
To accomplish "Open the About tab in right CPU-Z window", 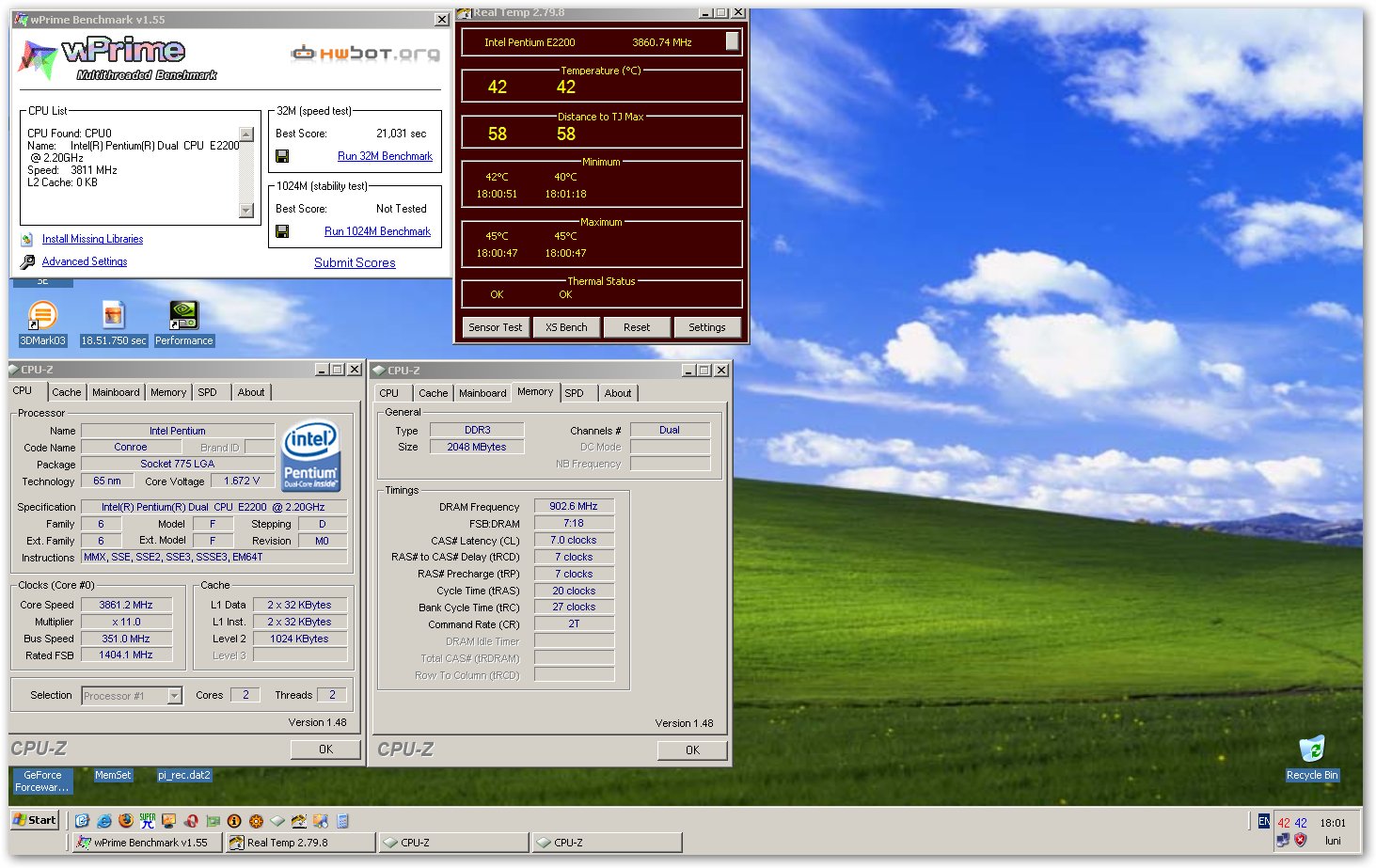I will (618, 393).
